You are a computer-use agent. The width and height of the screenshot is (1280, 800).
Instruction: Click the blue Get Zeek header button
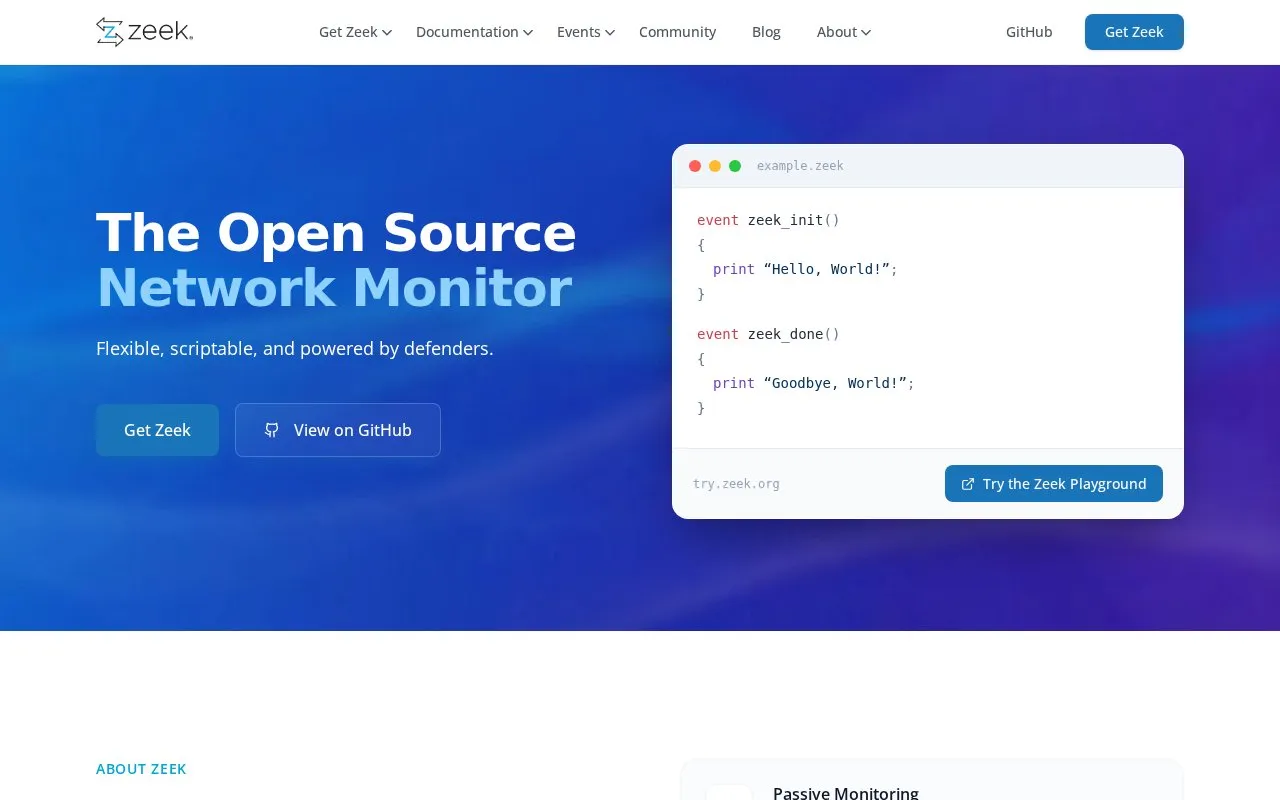point(1134,32)
